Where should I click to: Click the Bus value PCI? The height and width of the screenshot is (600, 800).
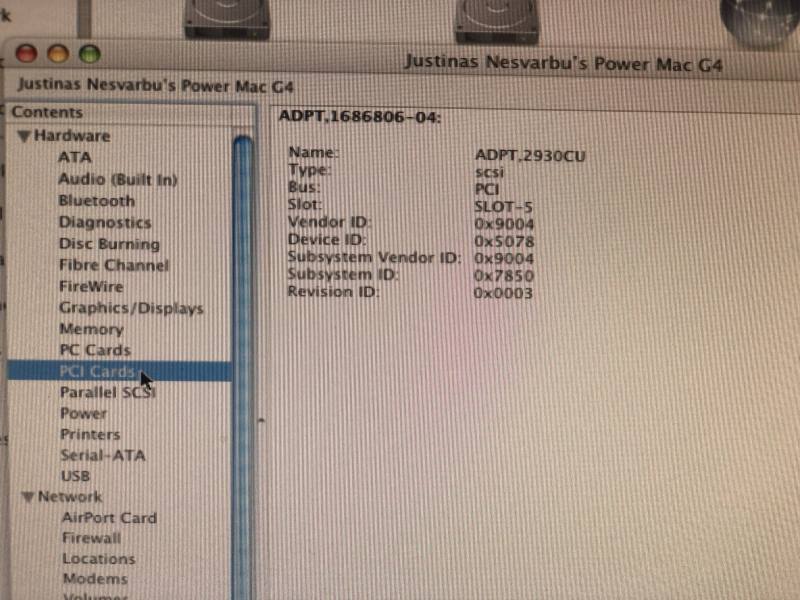487,189
